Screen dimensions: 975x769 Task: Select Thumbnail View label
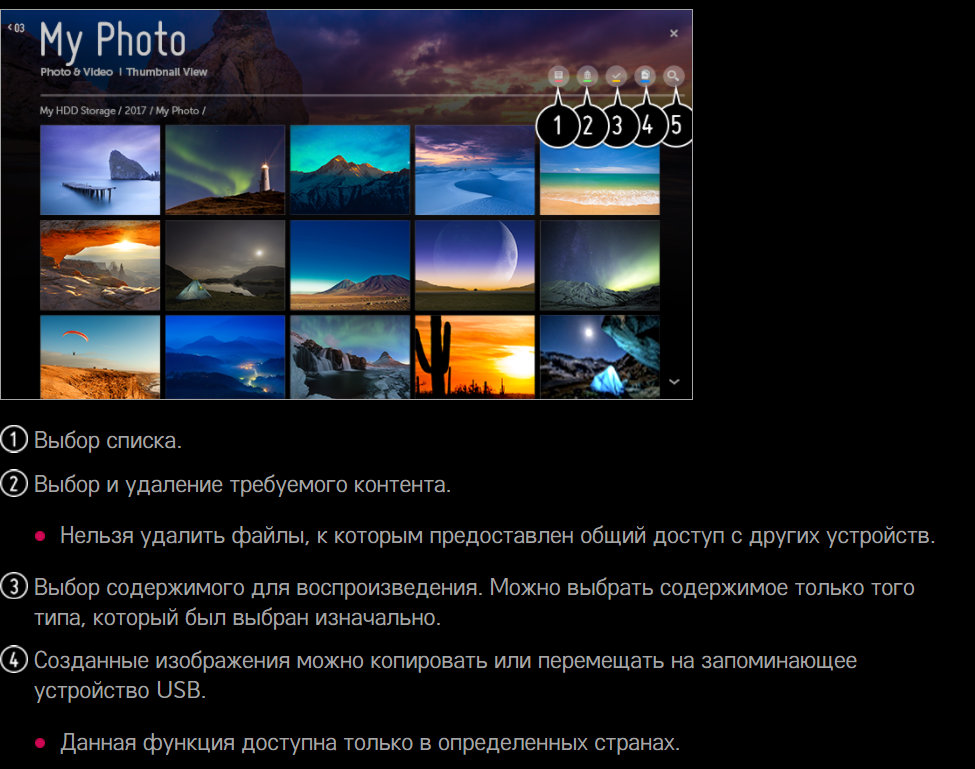click(165, 73)
